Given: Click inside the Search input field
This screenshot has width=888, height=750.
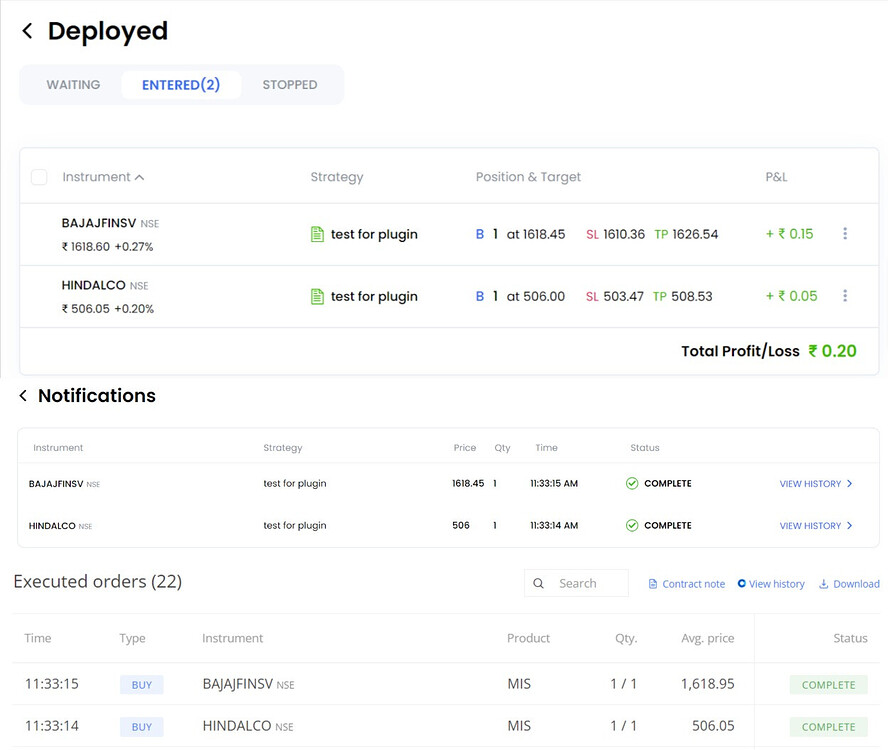Looking at the screenshot, I should tap(585, 583).
